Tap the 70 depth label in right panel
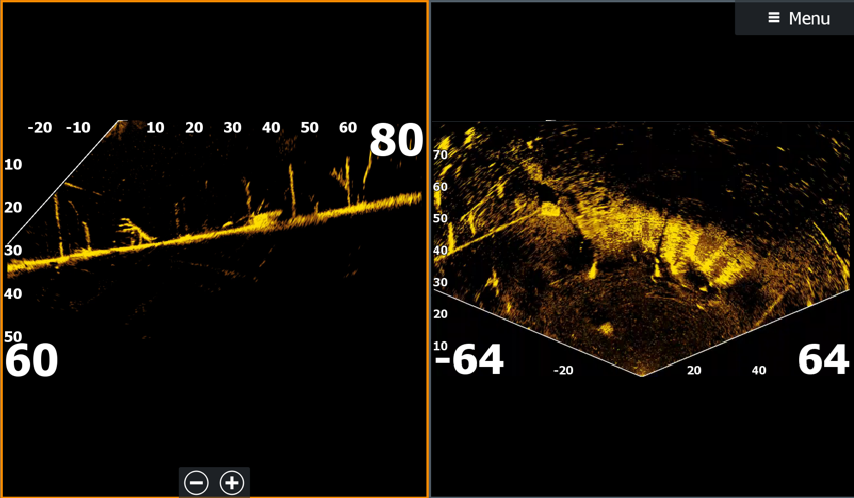Image resolution: width=854 pixels, height=498 pixels. (x=440, y=155)
